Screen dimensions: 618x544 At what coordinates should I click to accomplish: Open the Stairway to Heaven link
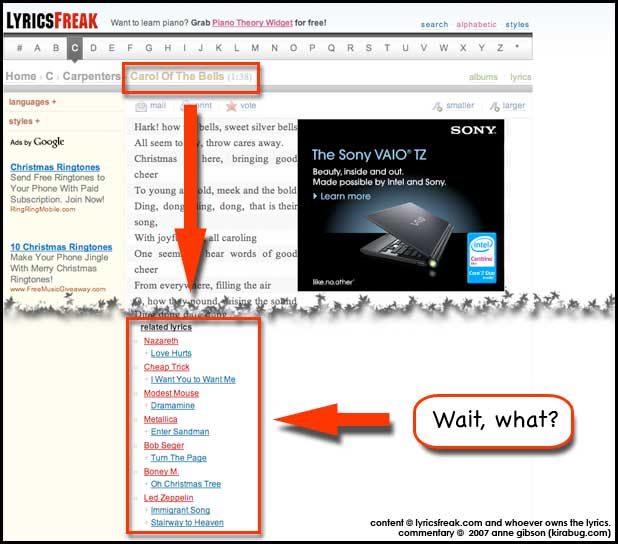[x=187, y=522]
